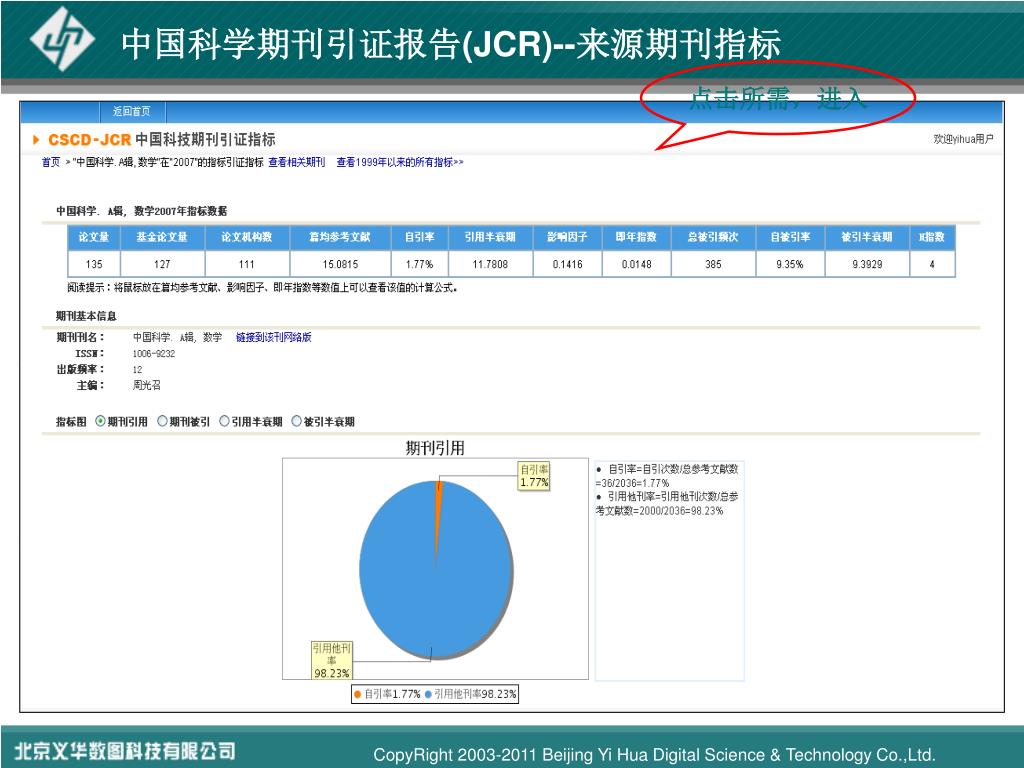This screenshot has height=768, width=1024.
Task: Click the 自引率 column header
Action: [419, 237]
